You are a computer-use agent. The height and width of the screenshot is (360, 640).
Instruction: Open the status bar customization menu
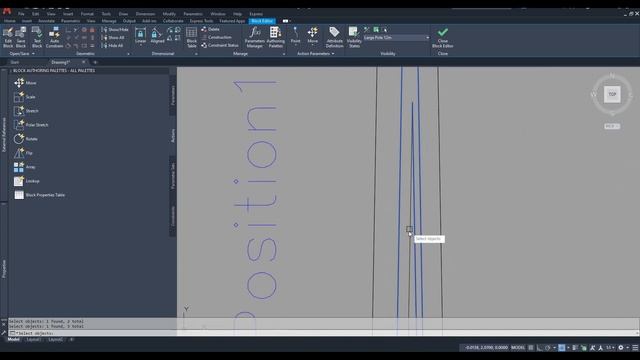click(635, 348)
